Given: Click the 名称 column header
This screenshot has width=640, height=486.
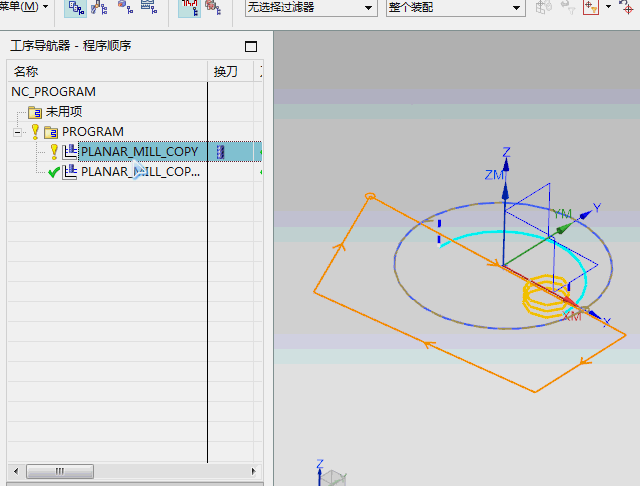Looking at the screenshot, I should pos(26,72).
